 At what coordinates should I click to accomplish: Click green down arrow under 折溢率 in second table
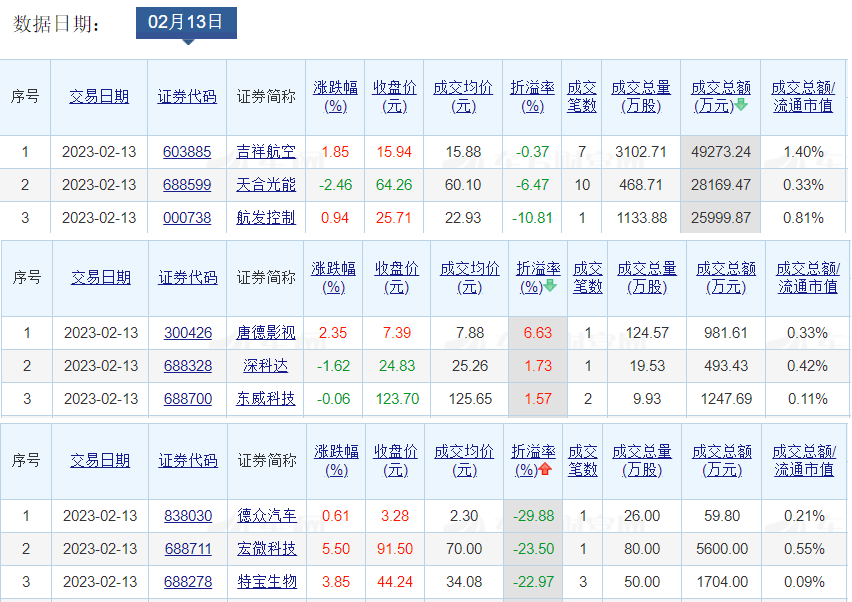coord(549,286)
